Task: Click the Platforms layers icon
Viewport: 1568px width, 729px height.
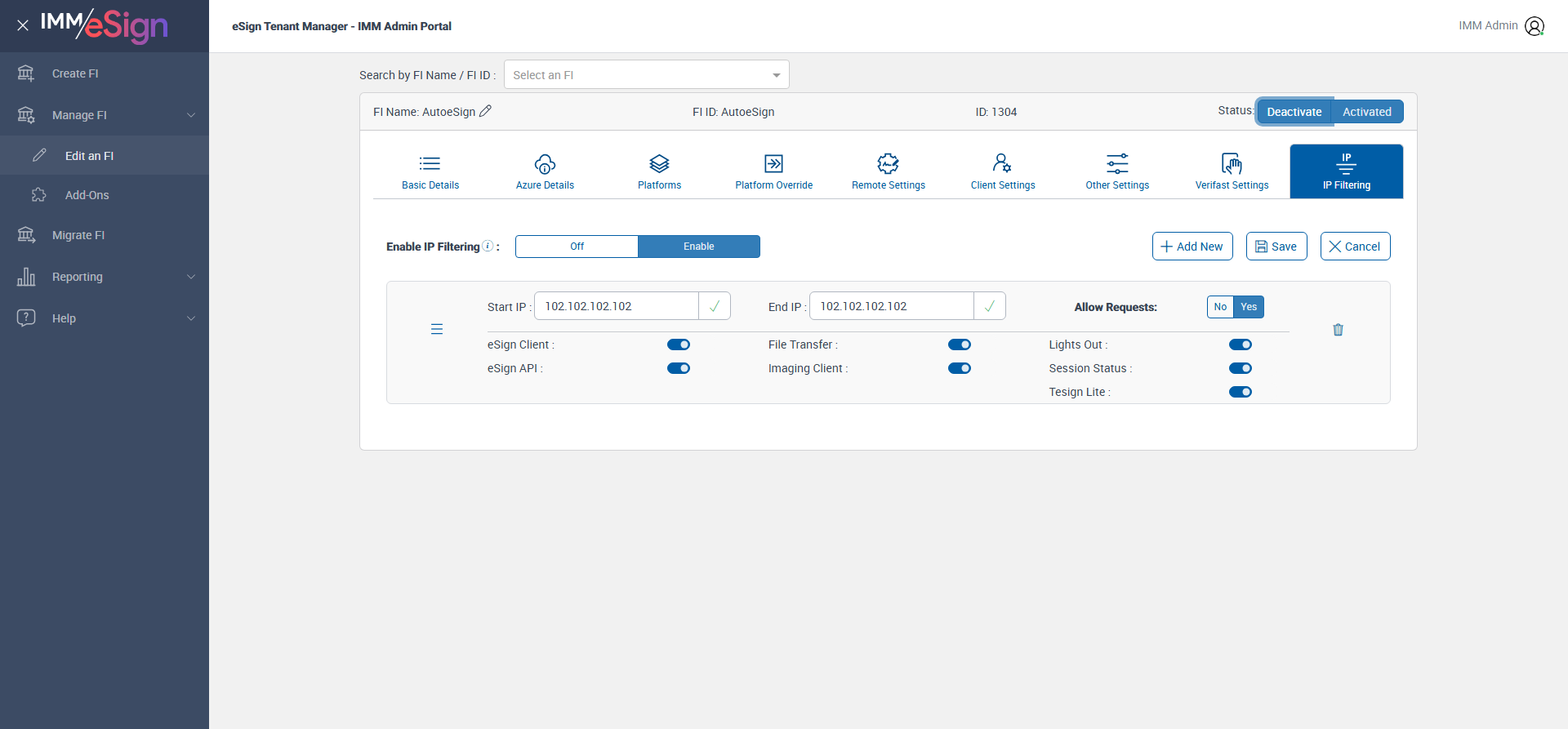Action: coord(659,163)
